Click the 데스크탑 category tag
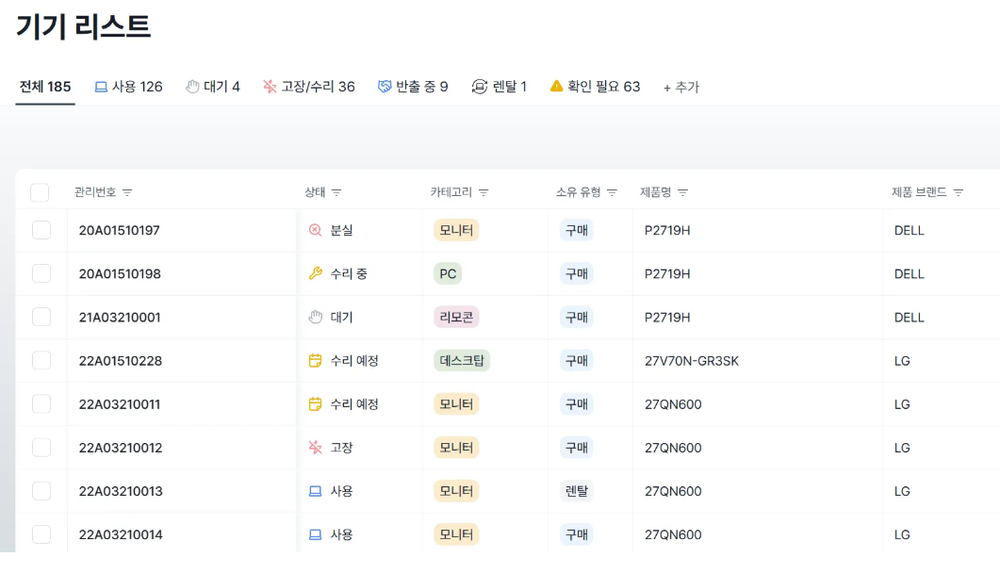 (x=462, y=360)
